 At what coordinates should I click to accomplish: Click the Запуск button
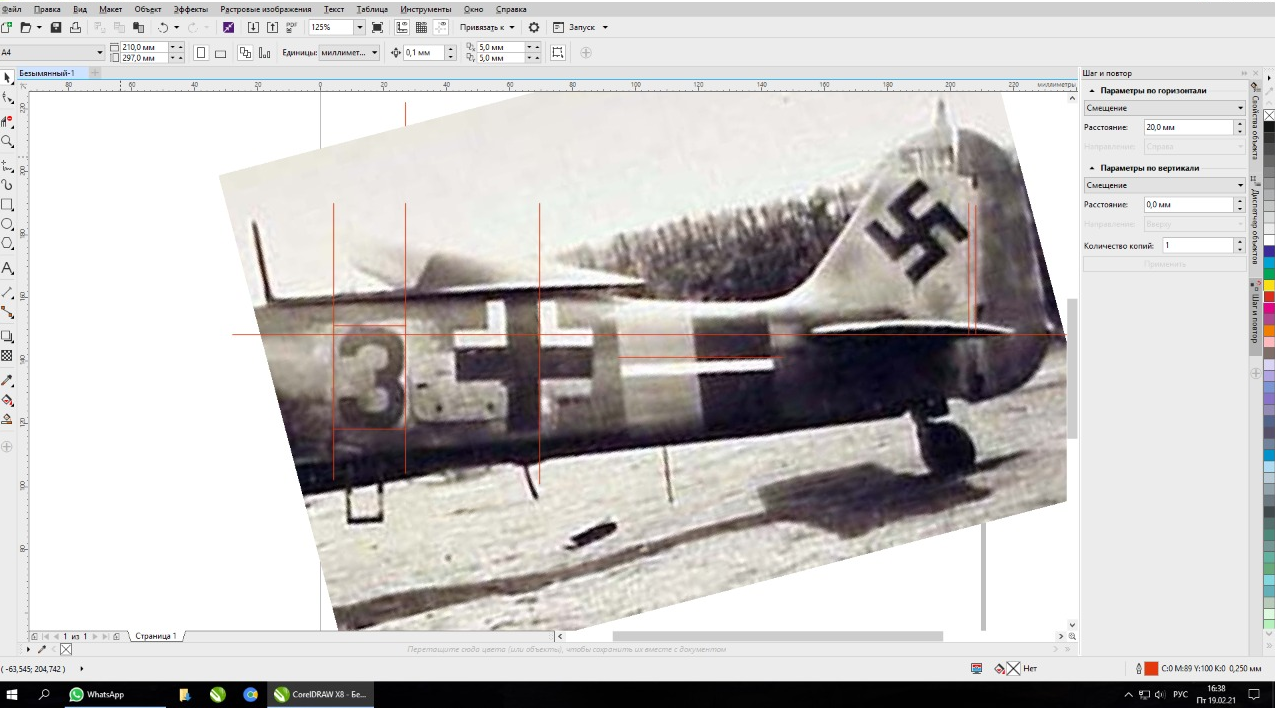[580, 27]
